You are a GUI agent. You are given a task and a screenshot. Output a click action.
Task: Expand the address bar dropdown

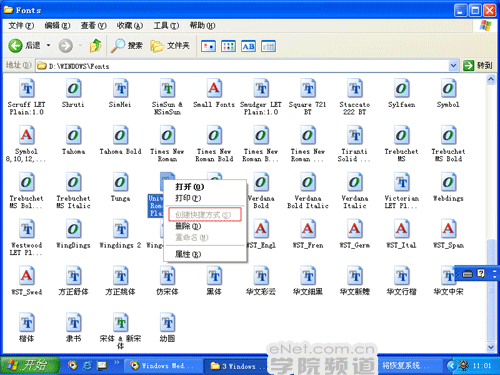coord(453,66)
